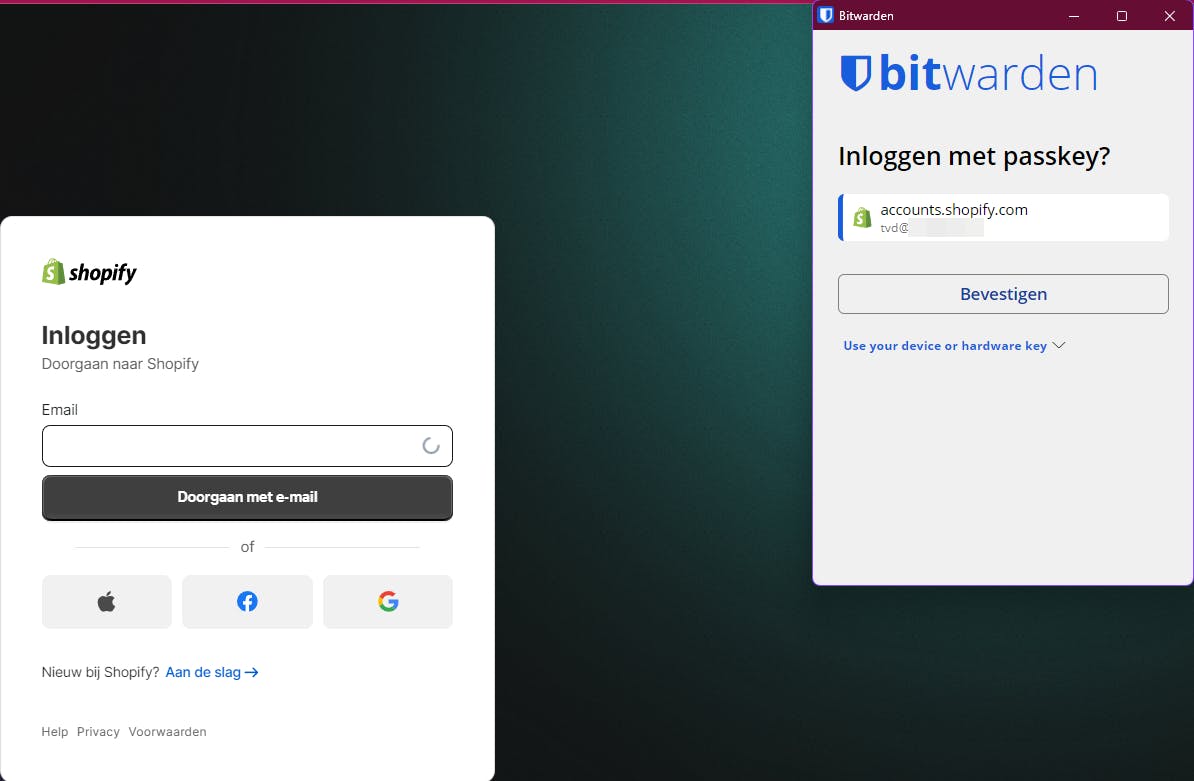Minimize the Bitwarden window
Viewport: 1194px width, 781px height.
[1073, 15]
